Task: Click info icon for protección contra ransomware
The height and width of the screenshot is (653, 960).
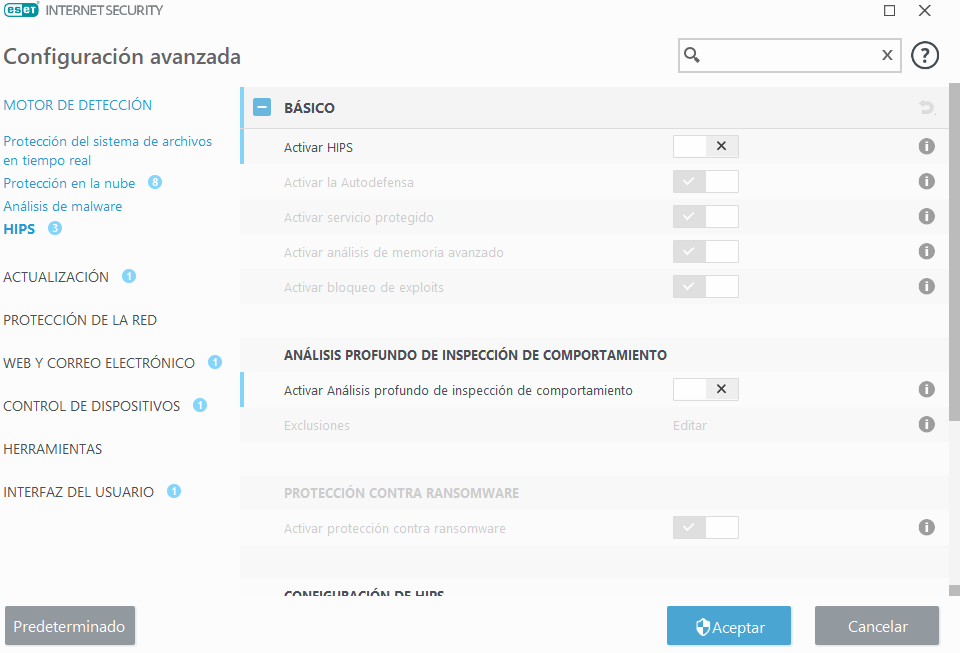Action: pyautogui.click(x=926, y=527)
